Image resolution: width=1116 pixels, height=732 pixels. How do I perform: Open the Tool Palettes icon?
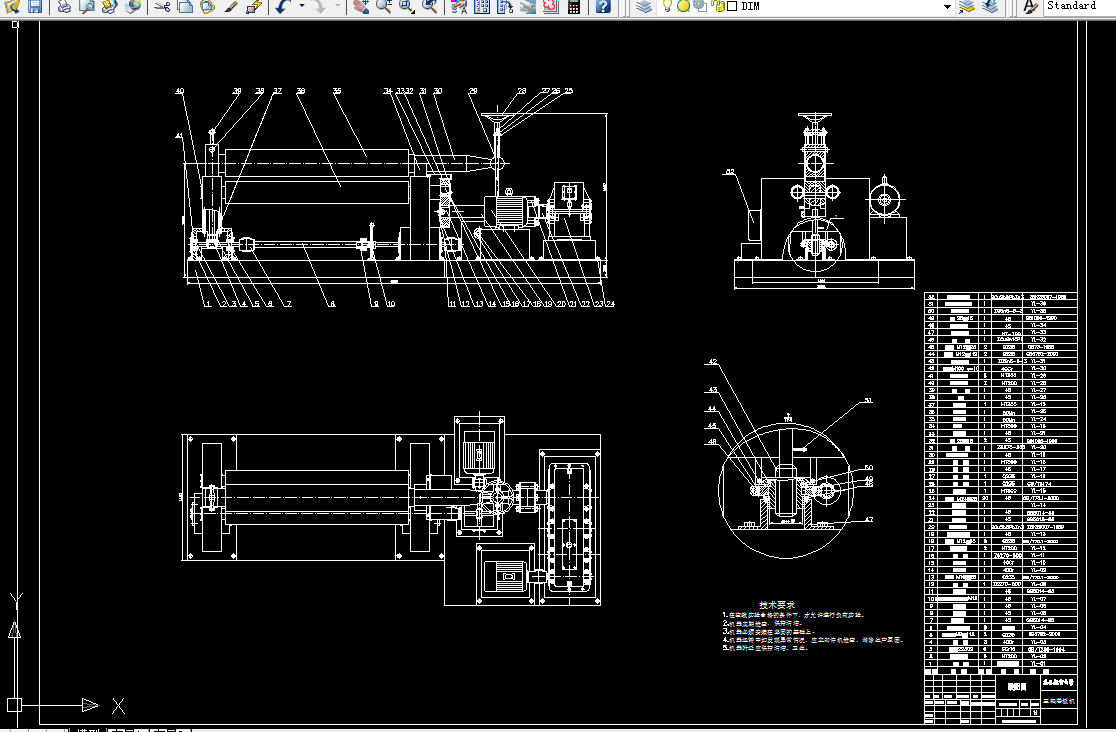505,6
